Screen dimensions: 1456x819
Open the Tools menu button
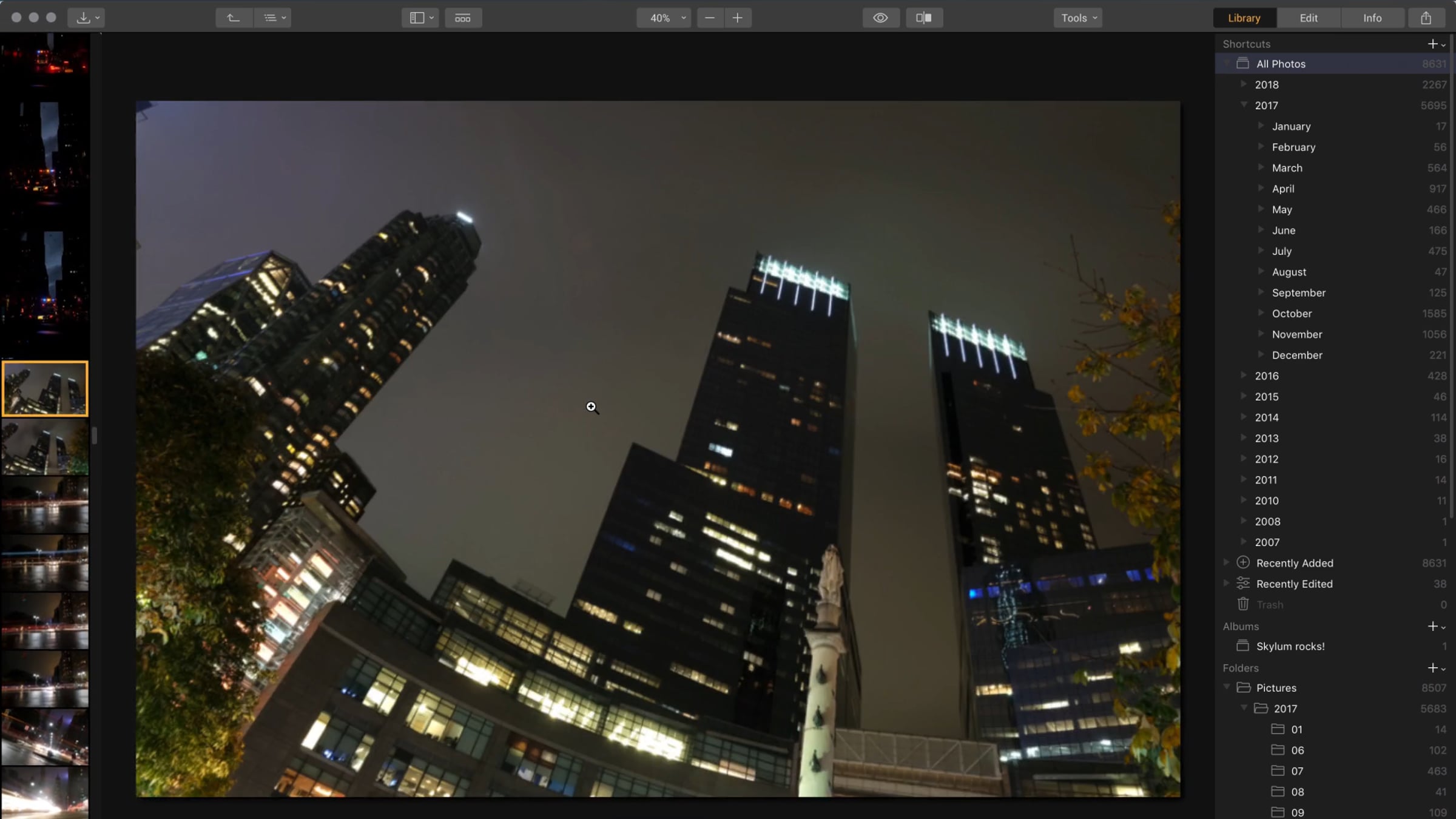(x=1078, y=18)
